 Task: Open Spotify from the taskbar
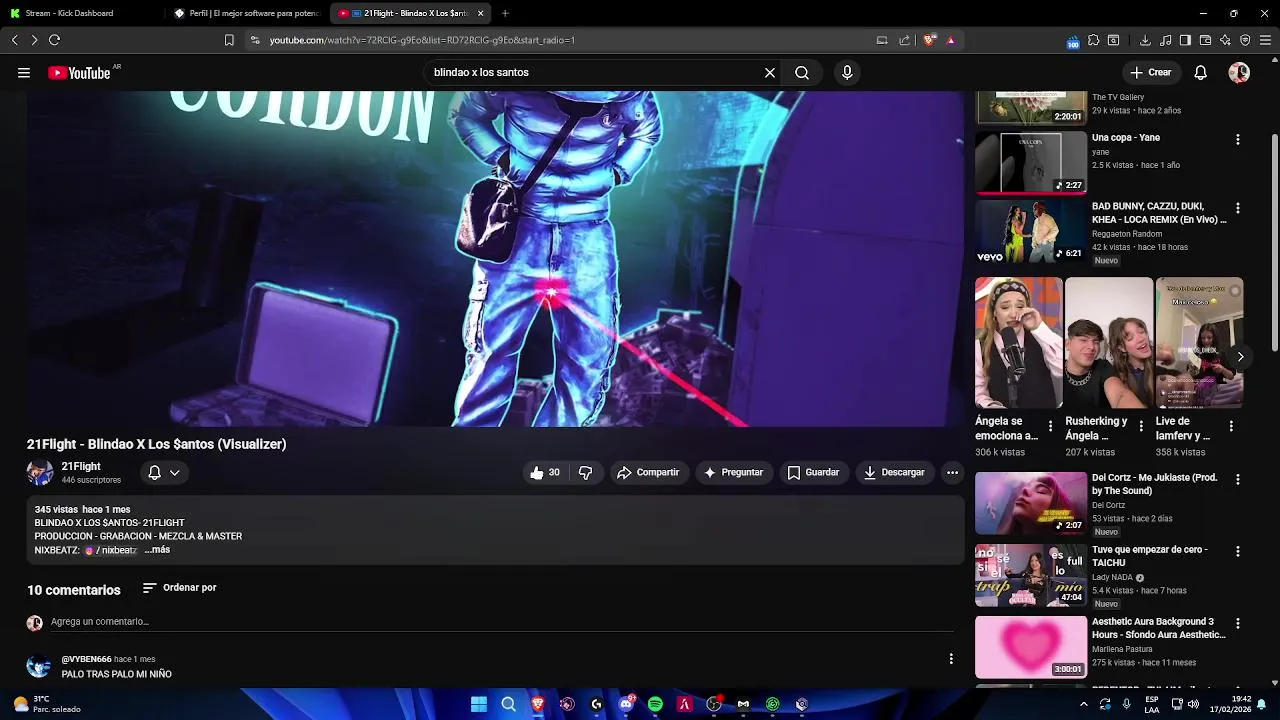pyautogui.click(x=655, y=705)
